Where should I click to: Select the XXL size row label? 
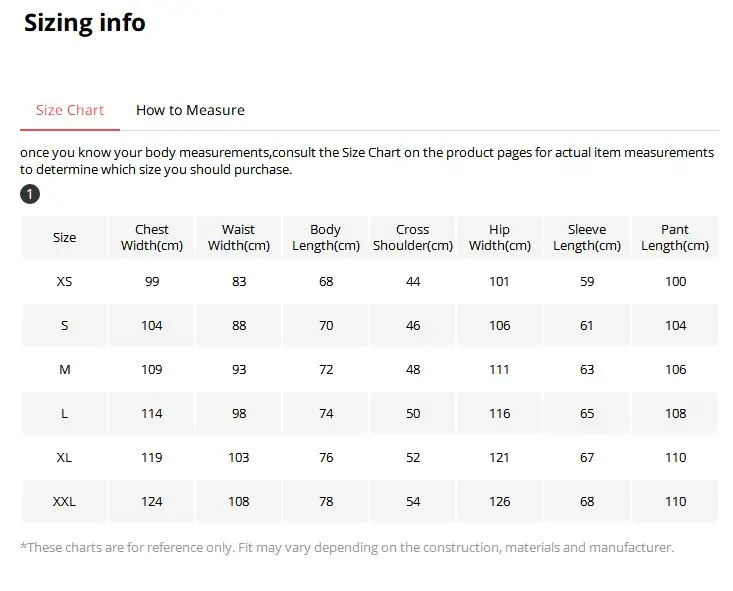pos(65,502)
